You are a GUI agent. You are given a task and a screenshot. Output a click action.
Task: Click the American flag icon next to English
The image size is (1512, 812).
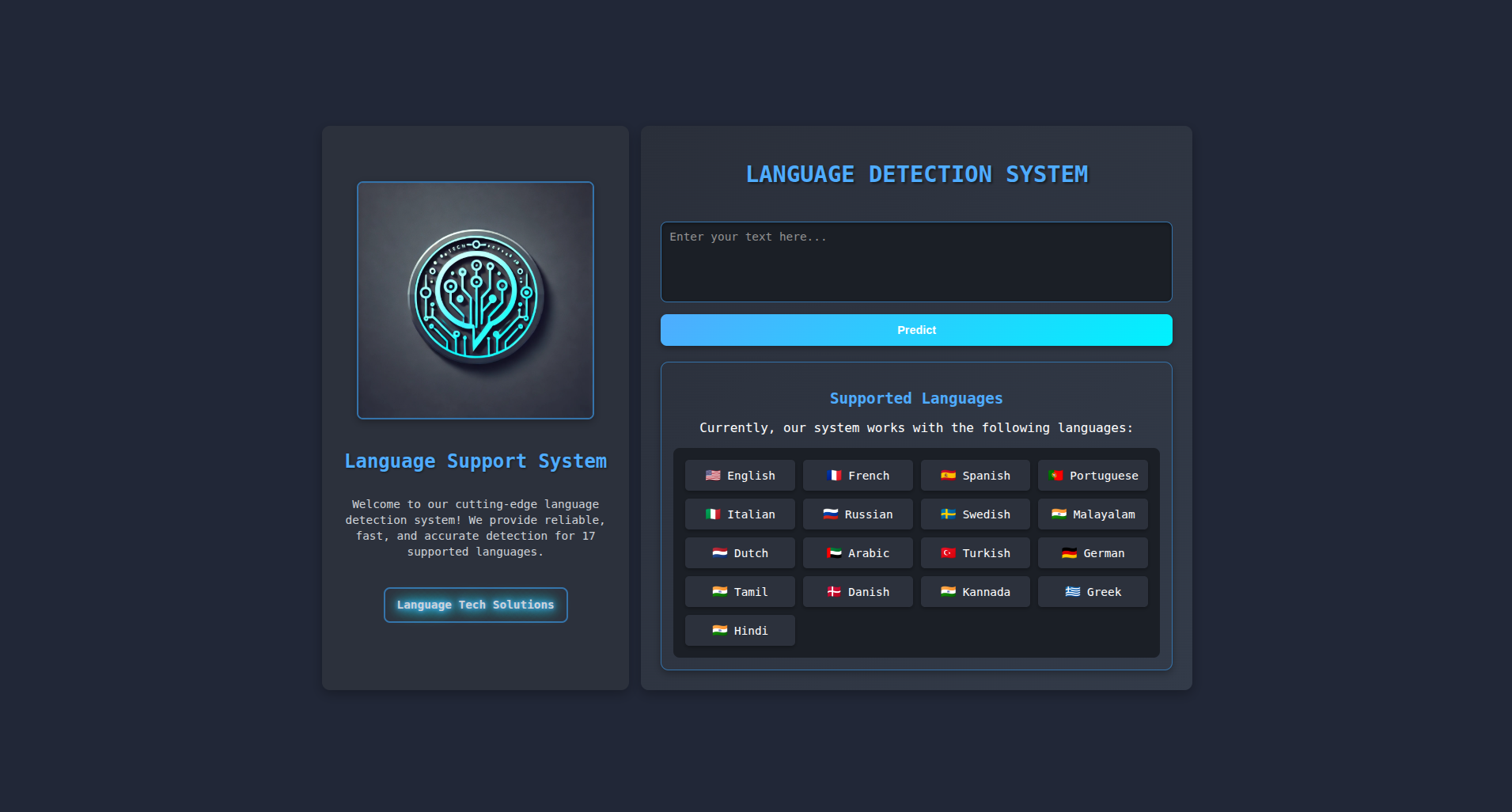click(x=713, y=475)
